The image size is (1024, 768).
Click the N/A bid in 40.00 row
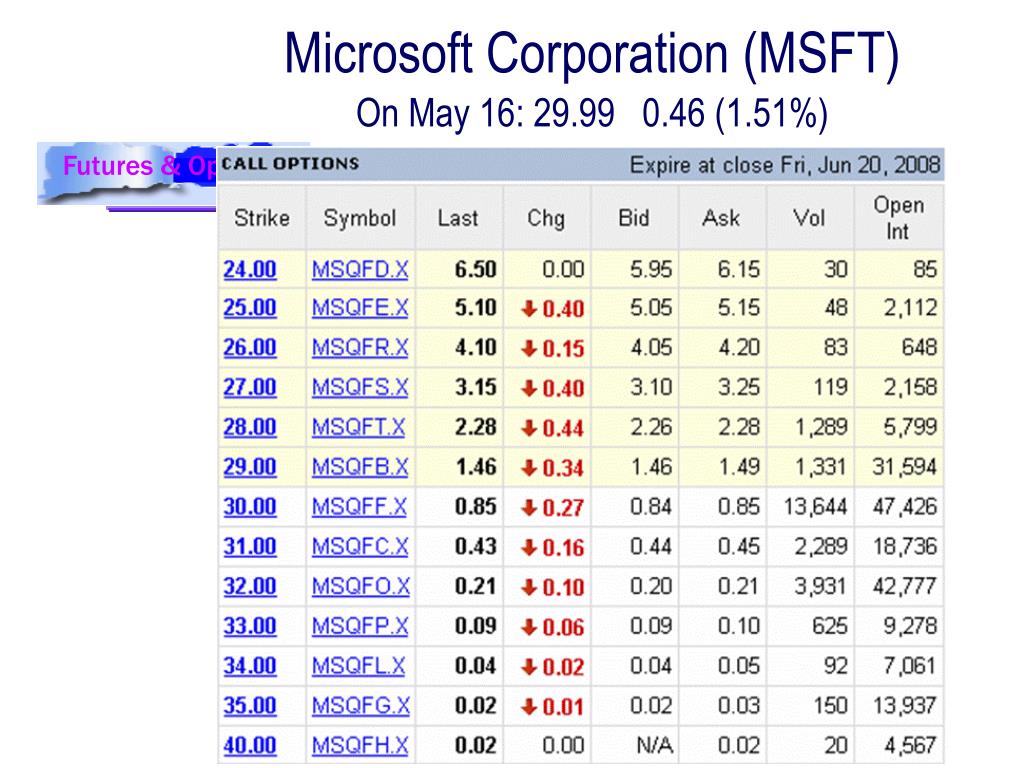[654, 746]
